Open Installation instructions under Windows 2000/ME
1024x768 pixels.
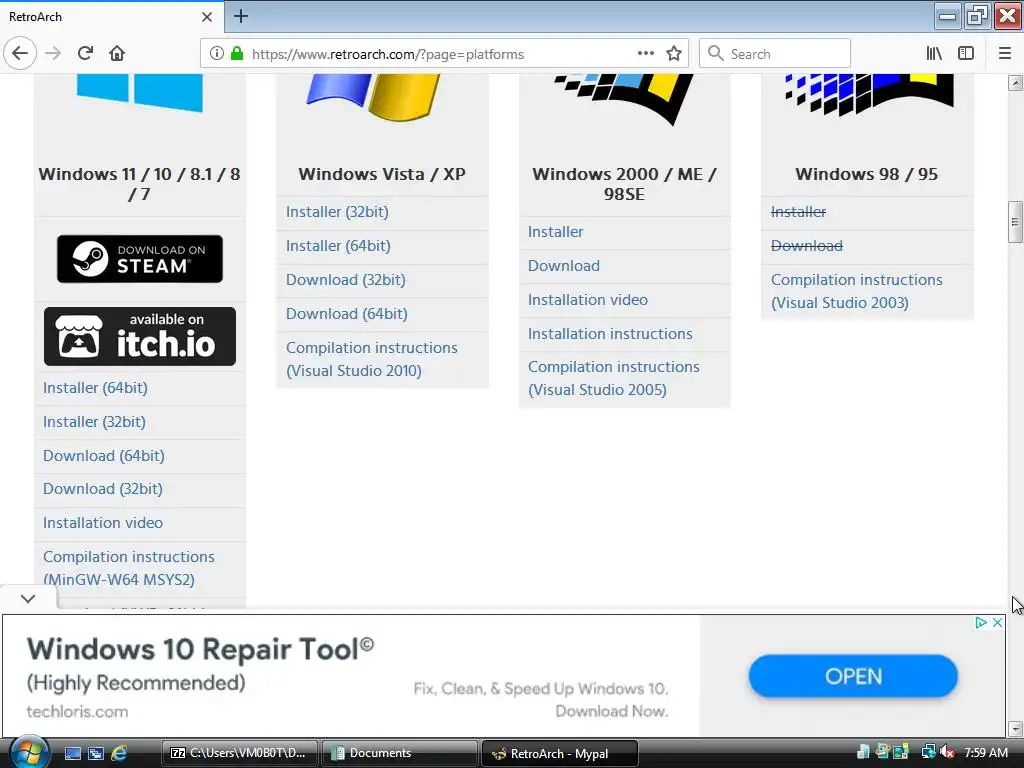610,334
